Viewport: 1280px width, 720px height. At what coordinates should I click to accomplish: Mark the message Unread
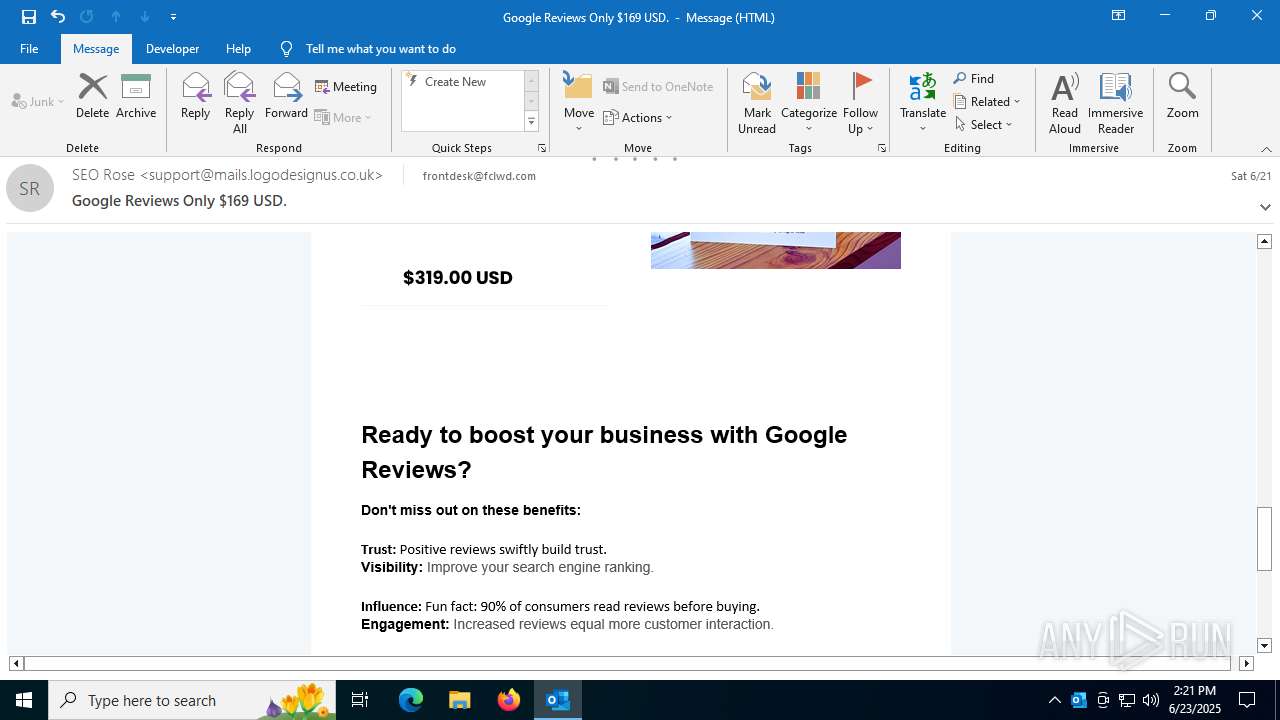pos(757,103)
